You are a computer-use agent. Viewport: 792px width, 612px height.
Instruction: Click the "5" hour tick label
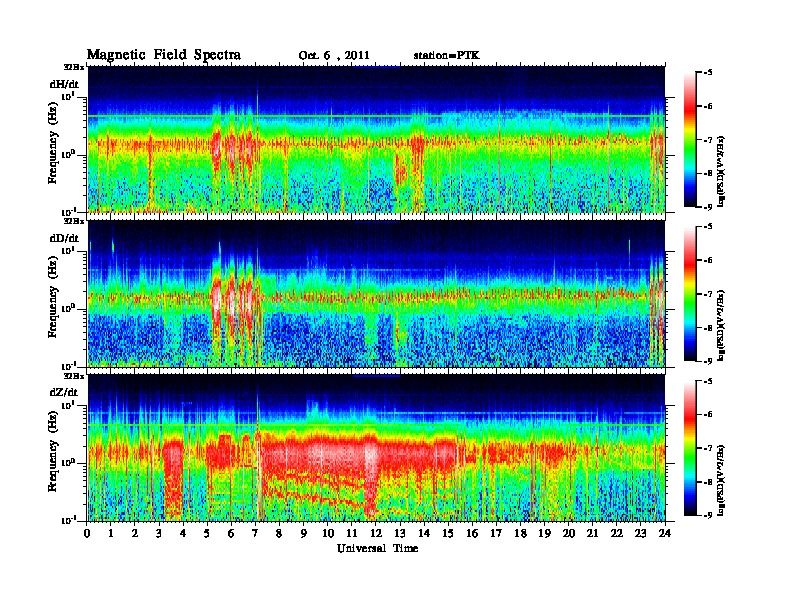click(207, 534)
